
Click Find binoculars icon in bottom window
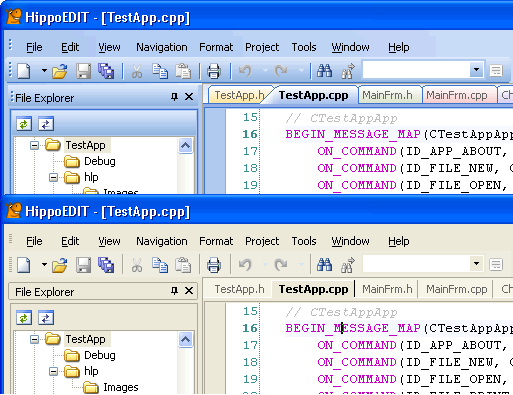(x=324, y=265)
